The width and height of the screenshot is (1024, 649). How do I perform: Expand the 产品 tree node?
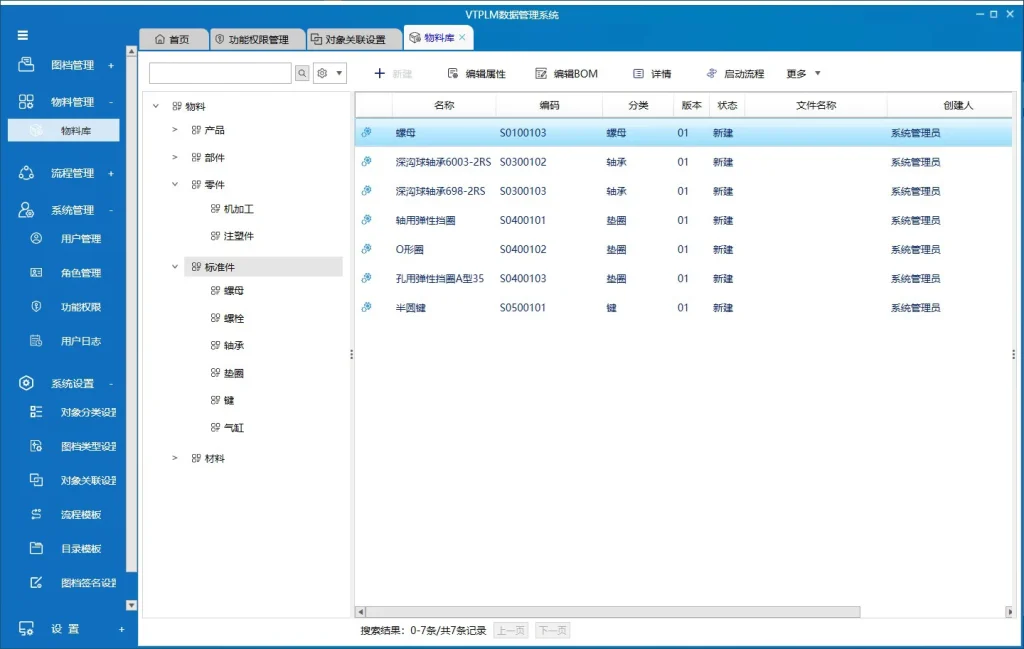[174, 130]
